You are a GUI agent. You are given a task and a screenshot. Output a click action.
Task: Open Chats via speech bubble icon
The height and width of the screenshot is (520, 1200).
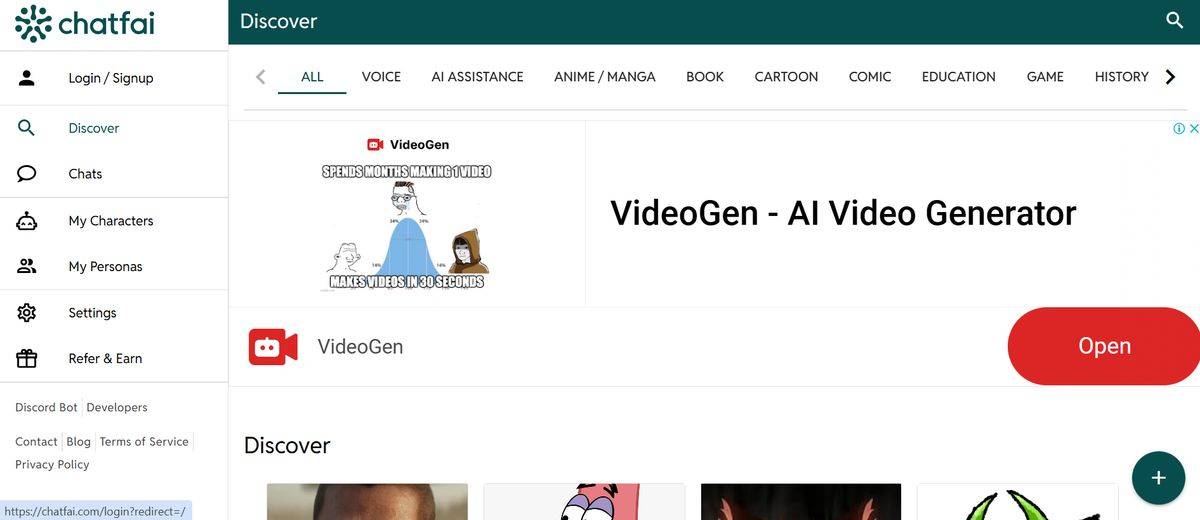point(27,174)
